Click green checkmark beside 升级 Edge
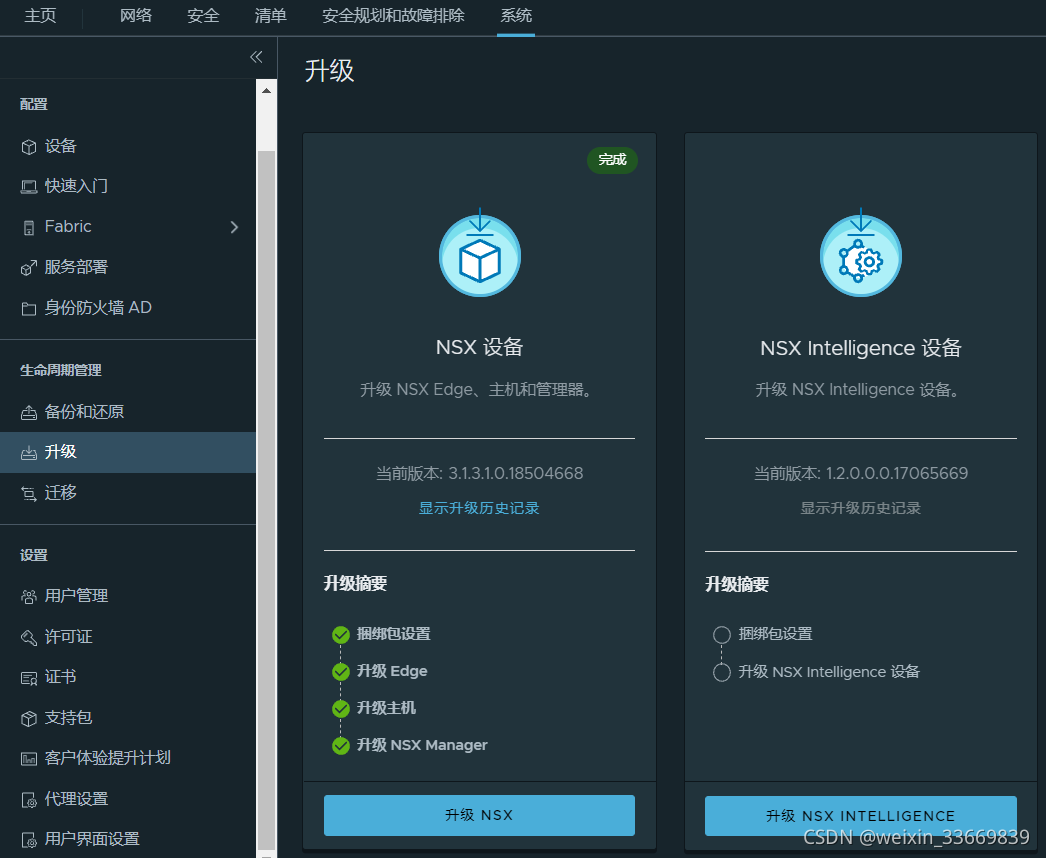The image size is (1046, 858). pos(341,672)
